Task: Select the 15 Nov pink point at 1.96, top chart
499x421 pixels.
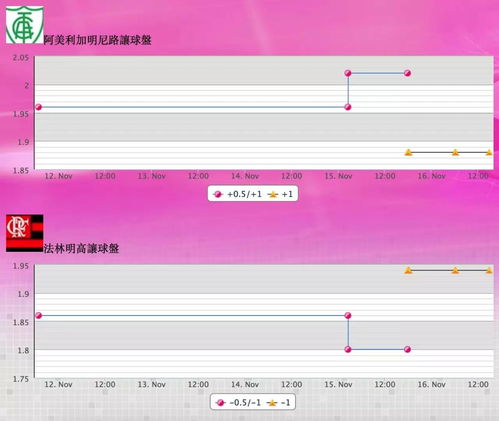Action: click(x=348, y=107)
